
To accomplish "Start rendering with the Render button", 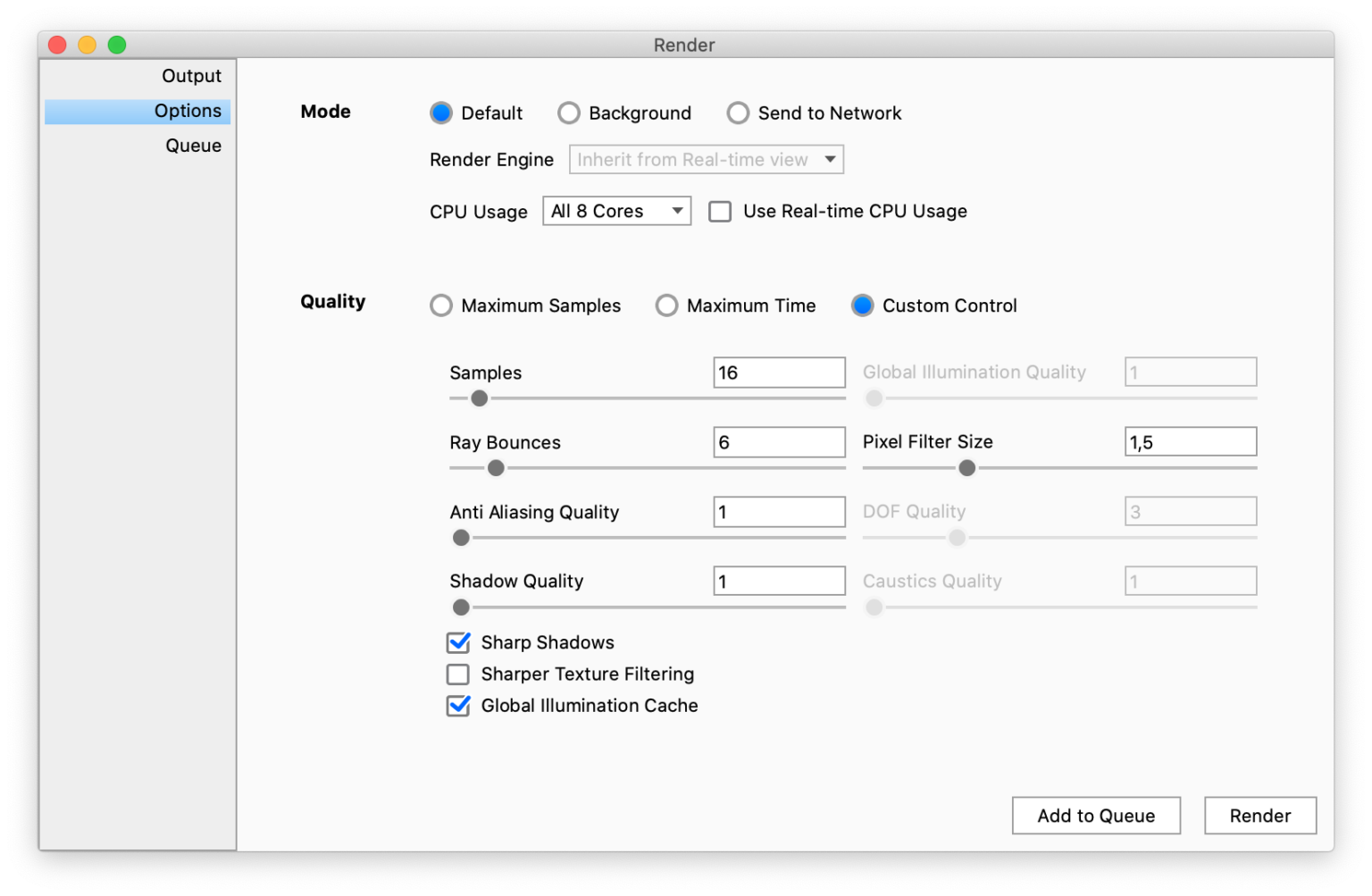I will click(1260, 816).
